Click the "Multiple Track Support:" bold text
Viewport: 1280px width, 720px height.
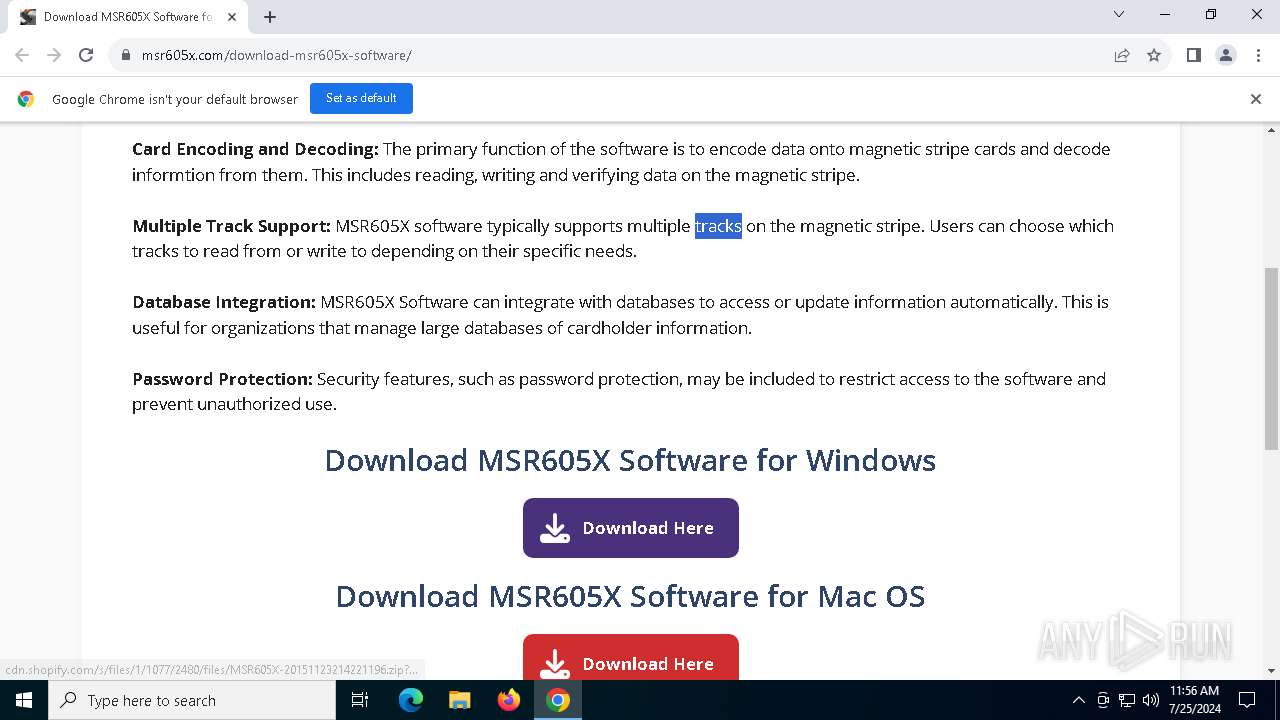point(231,226)
